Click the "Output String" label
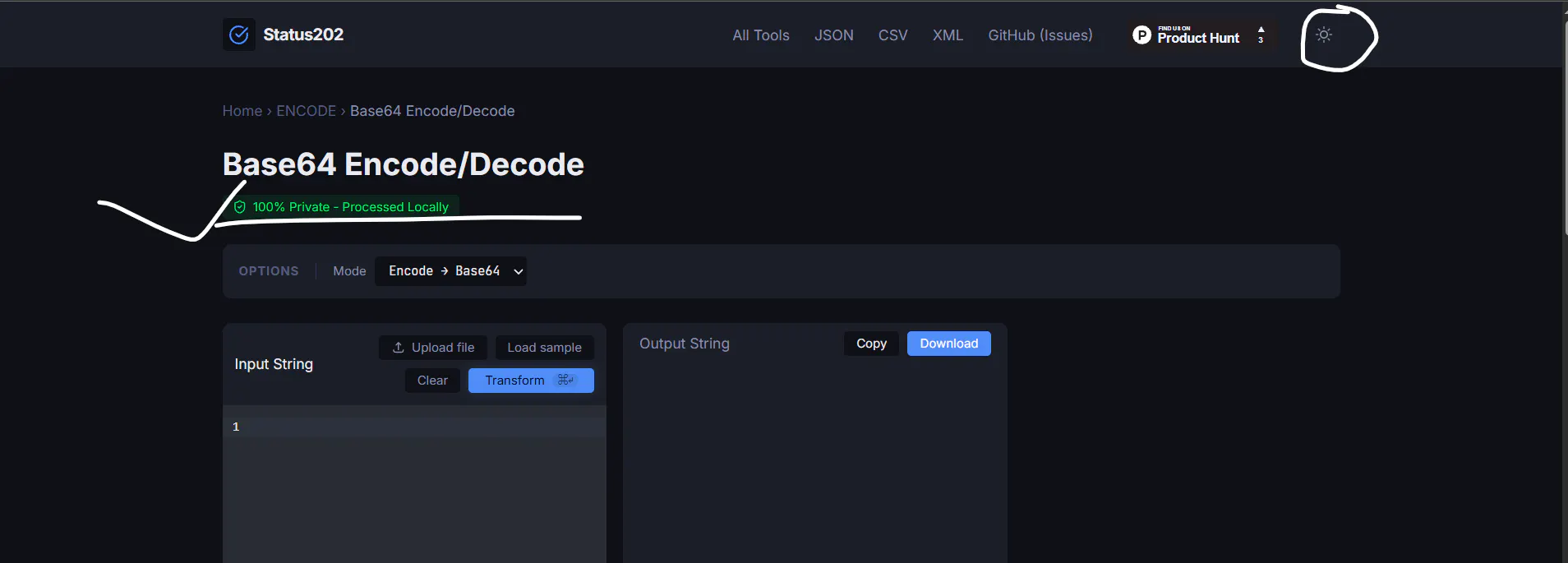The image size is (1568, 563). point(685,344)
